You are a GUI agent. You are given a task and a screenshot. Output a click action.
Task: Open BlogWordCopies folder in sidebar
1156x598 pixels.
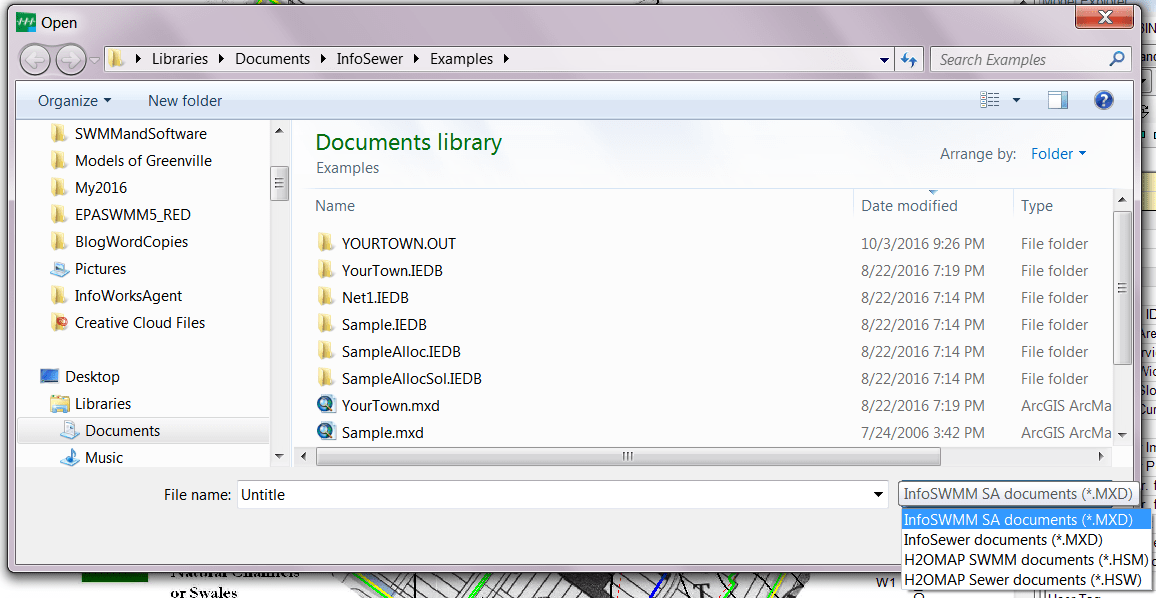coord(131,242)
